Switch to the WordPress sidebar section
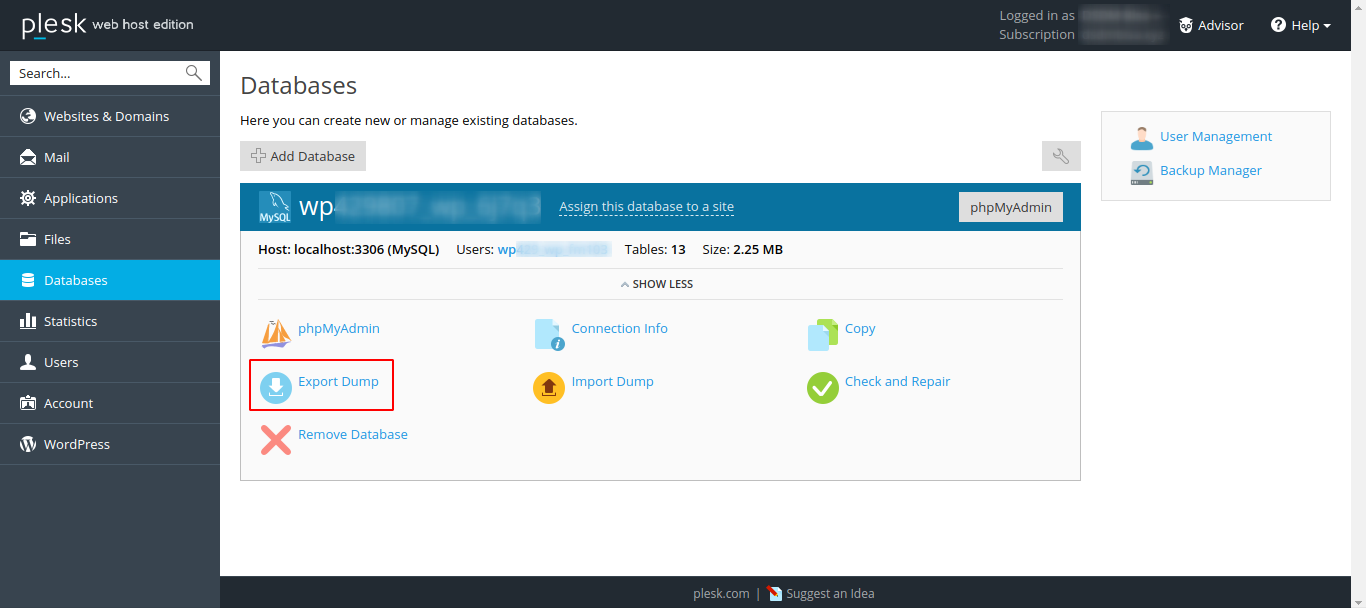 74,443
